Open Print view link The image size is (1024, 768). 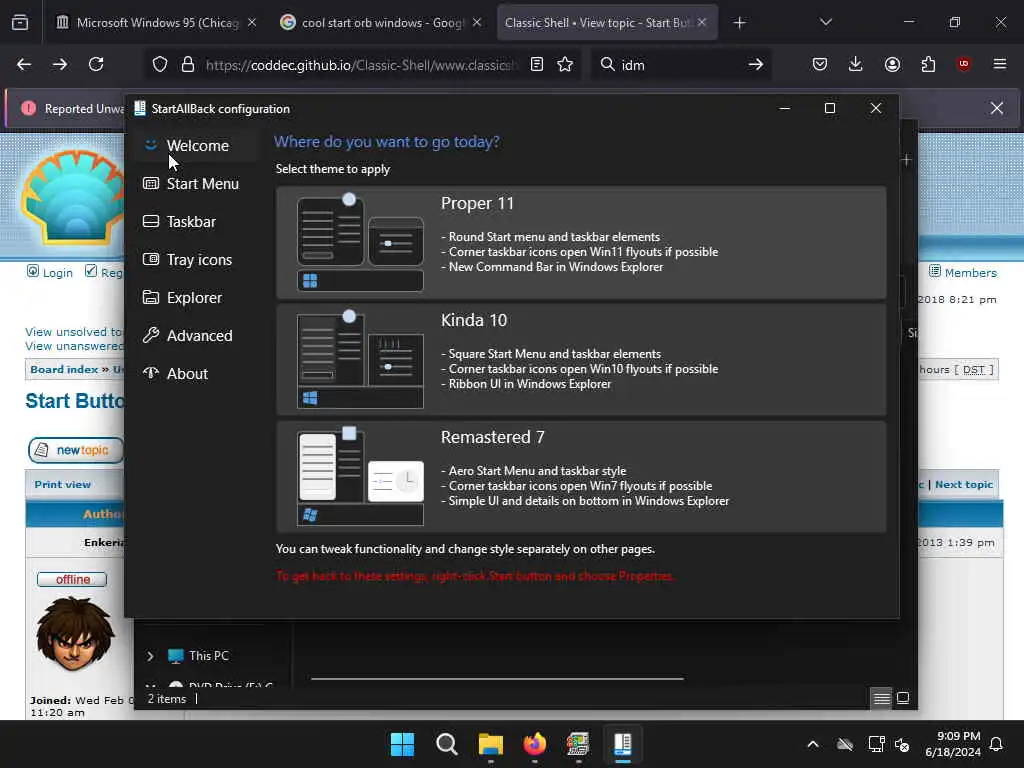63,485
